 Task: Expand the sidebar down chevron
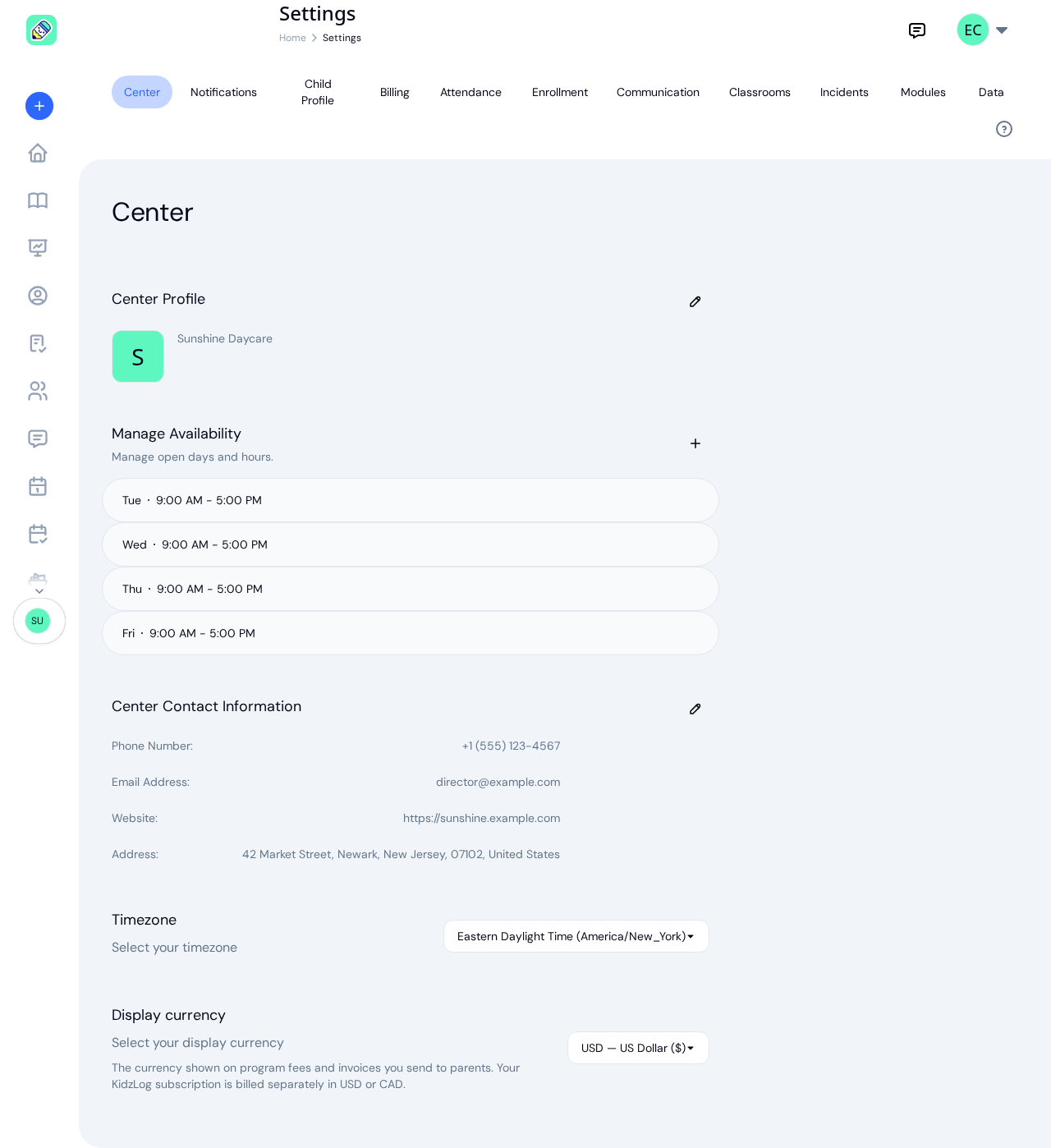click(x=39, y=591)
